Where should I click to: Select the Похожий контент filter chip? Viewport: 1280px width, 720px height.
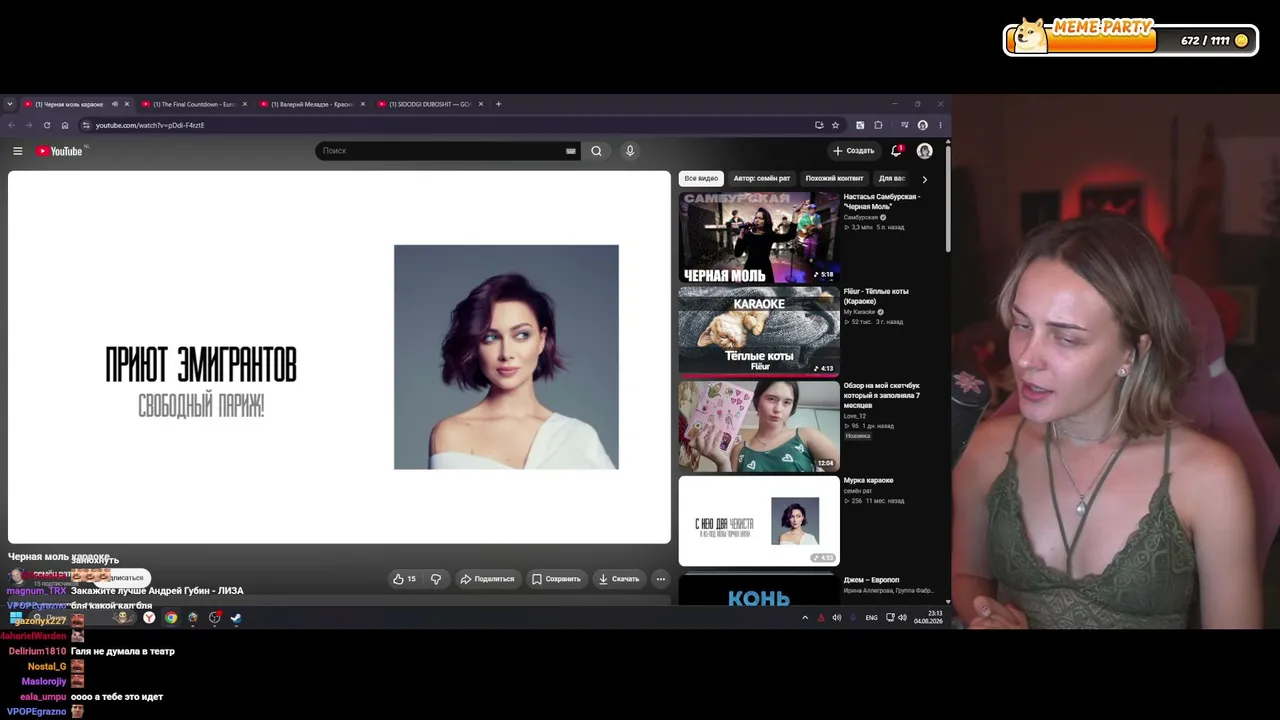tap(834, 179)
